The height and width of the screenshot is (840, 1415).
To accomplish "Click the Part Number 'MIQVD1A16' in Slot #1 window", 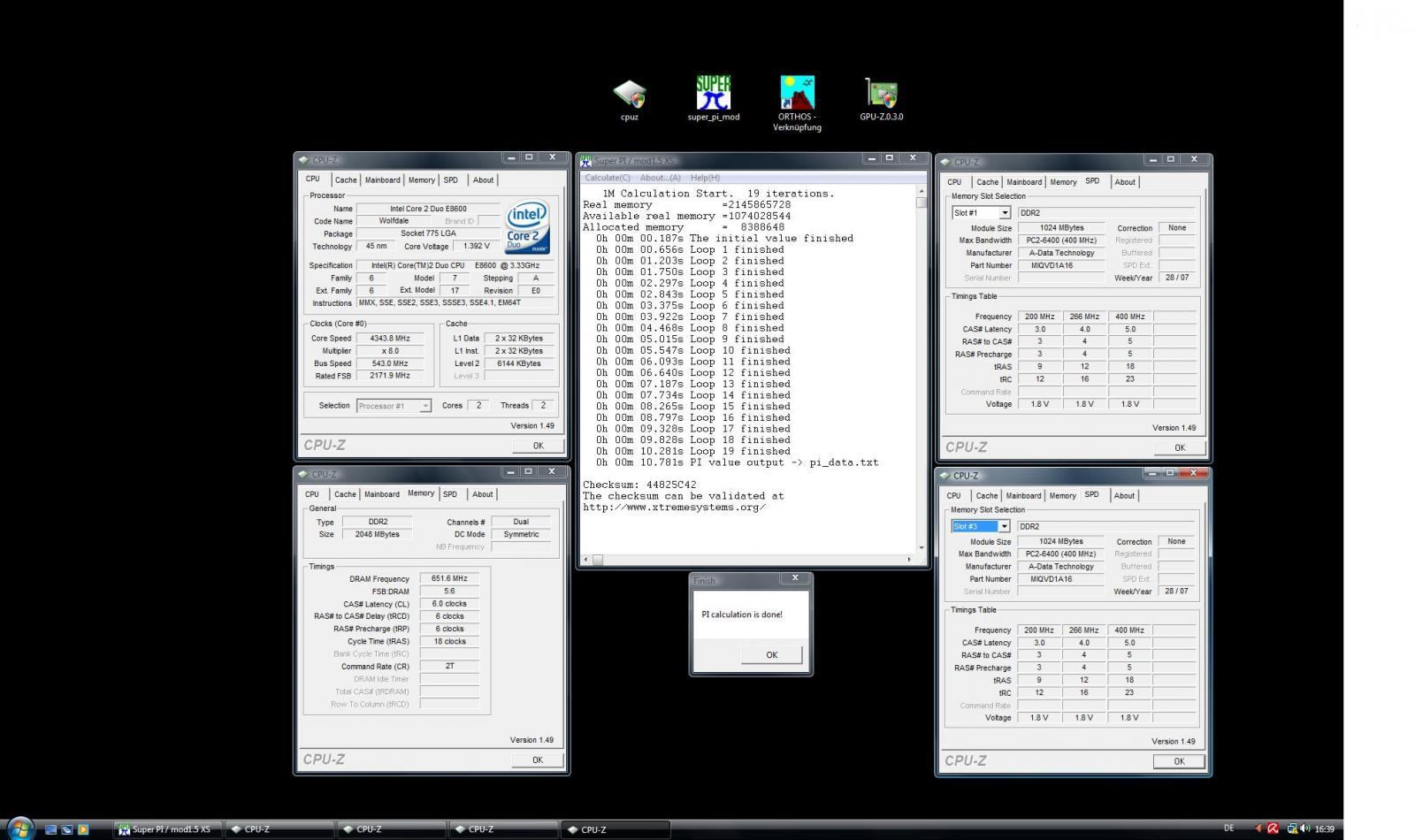I will 1061,265.
